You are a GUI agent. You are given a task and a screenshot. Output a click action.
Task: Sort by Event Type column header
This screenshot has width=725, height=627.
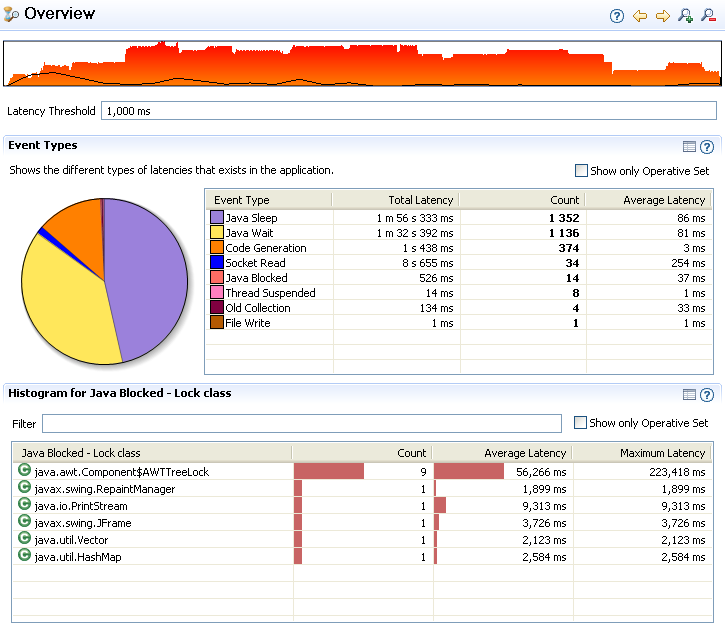point(269,200)
